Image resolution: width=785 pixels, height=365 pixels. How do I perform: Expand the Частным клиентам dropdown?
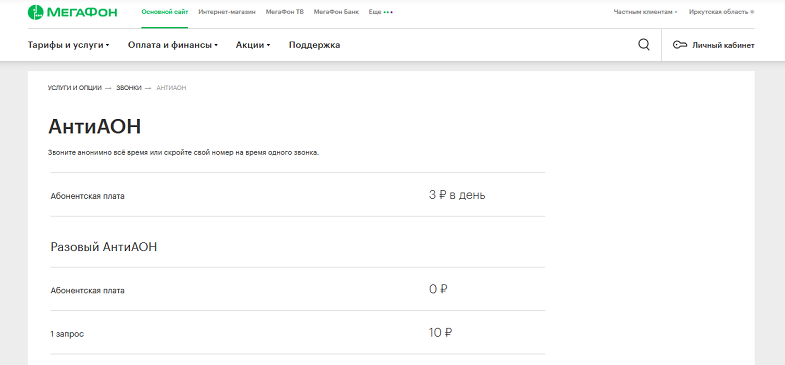(x=645, y=12)
